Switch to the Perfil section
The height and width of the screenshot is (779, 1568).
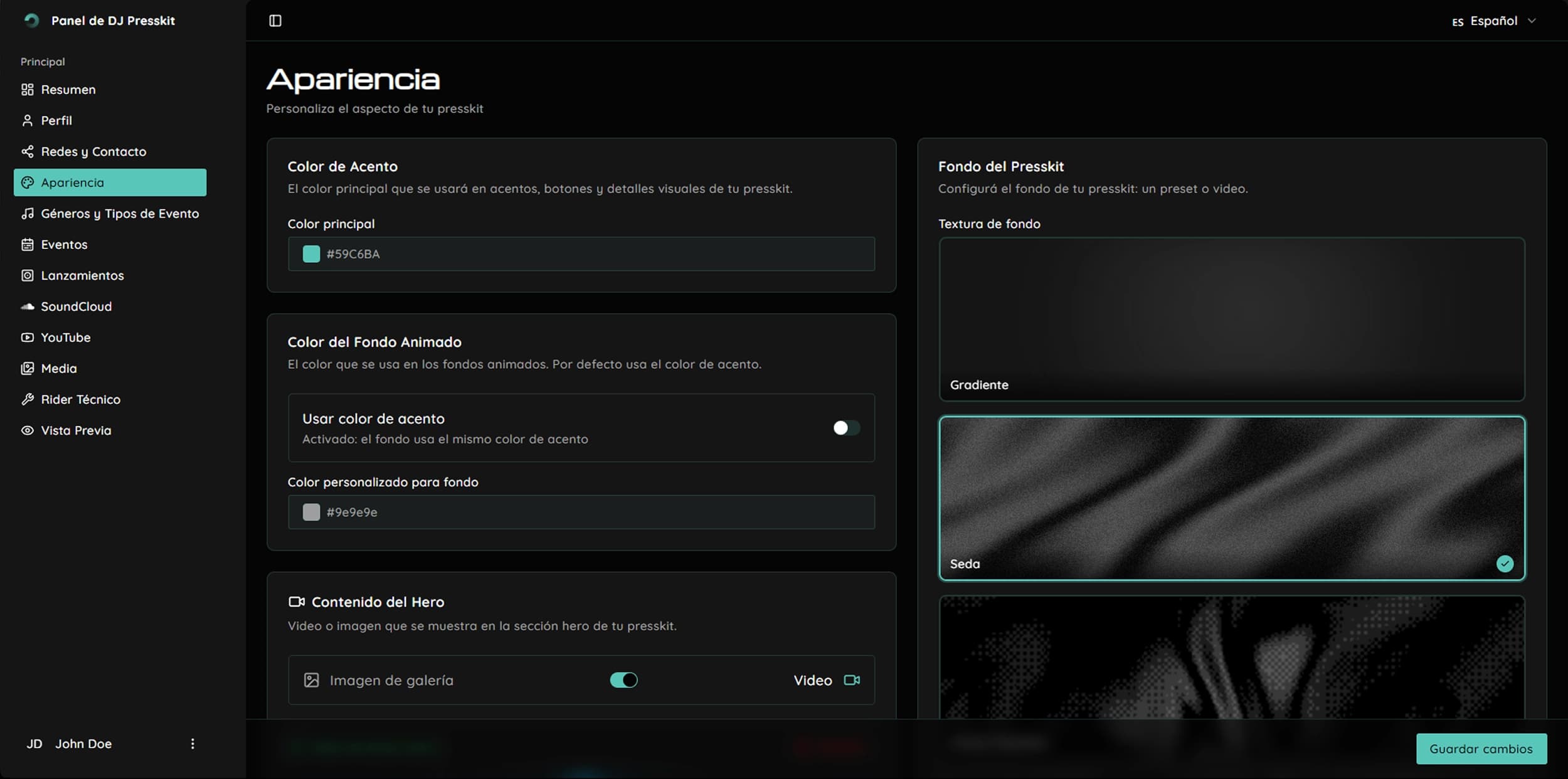56,120
